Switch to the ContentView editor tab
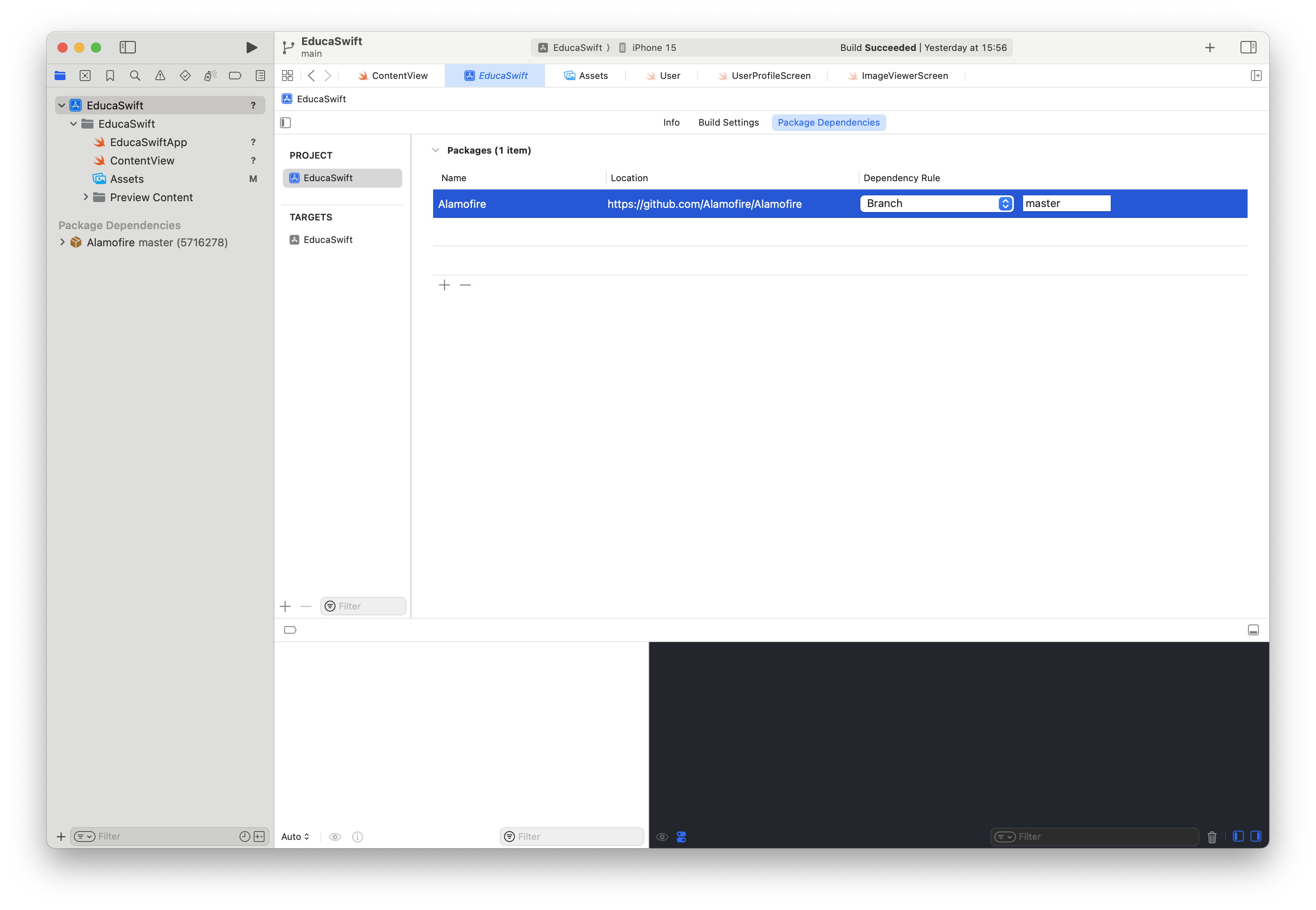 click(x=393, y=76)
